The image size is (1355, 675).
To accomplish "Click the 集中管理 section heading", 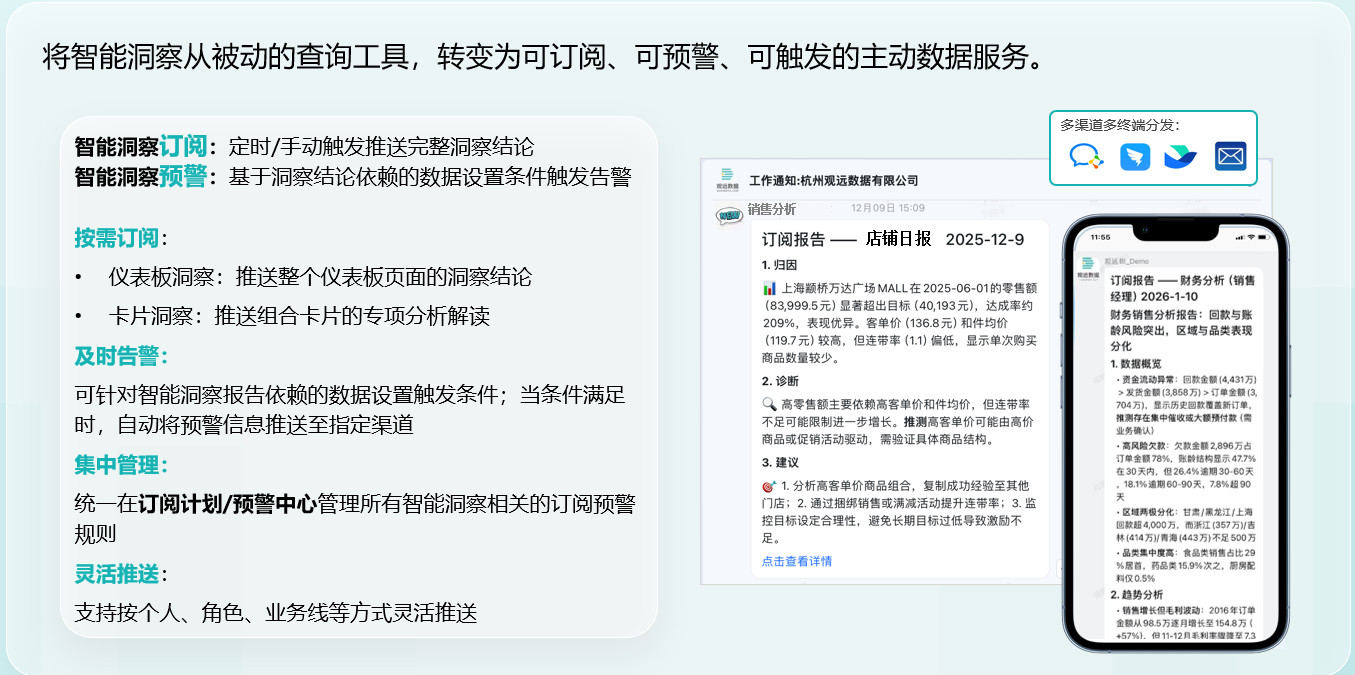I will 120,465.
